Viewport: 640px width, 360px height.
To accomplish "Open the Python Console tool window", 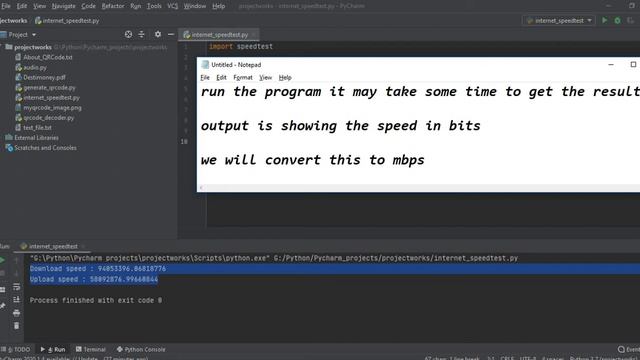I will 141,349.
